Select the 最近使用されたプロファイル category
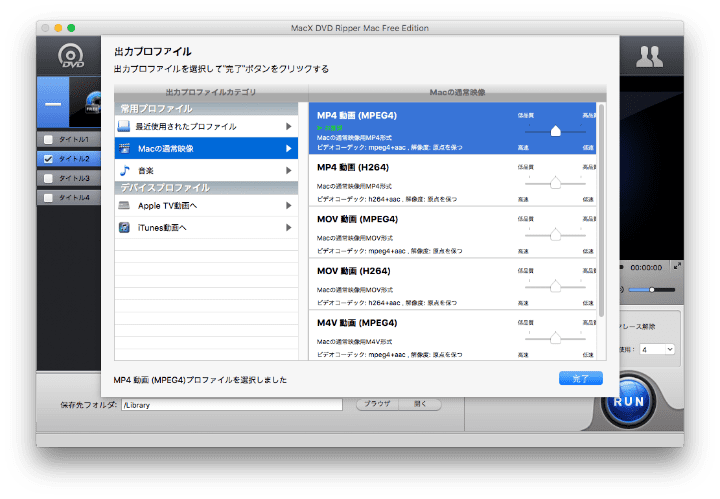Screen dimensions: 720x499 (206, 126)
